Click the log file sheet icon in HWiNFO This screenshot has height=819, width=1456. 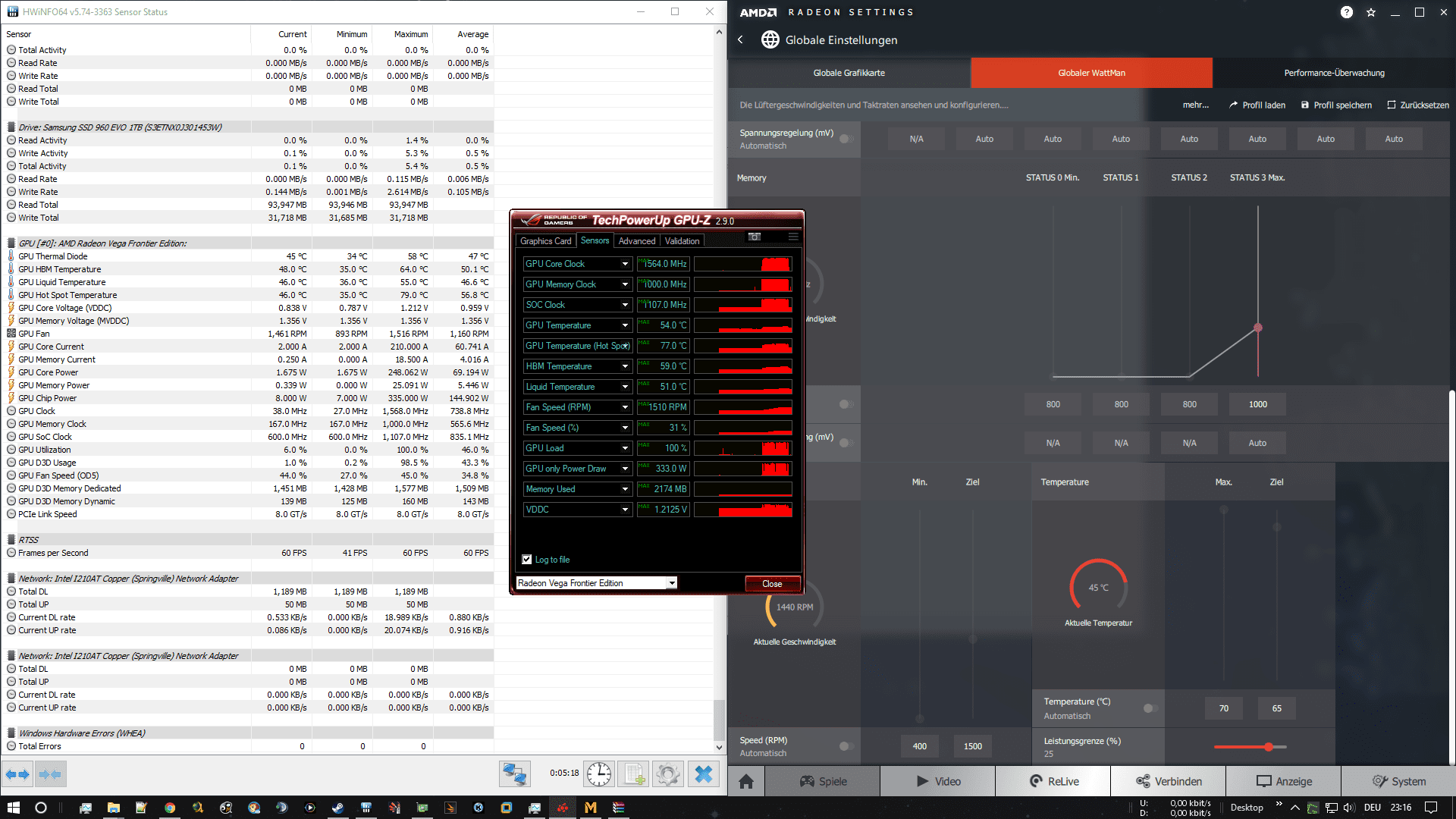(633, 774)
